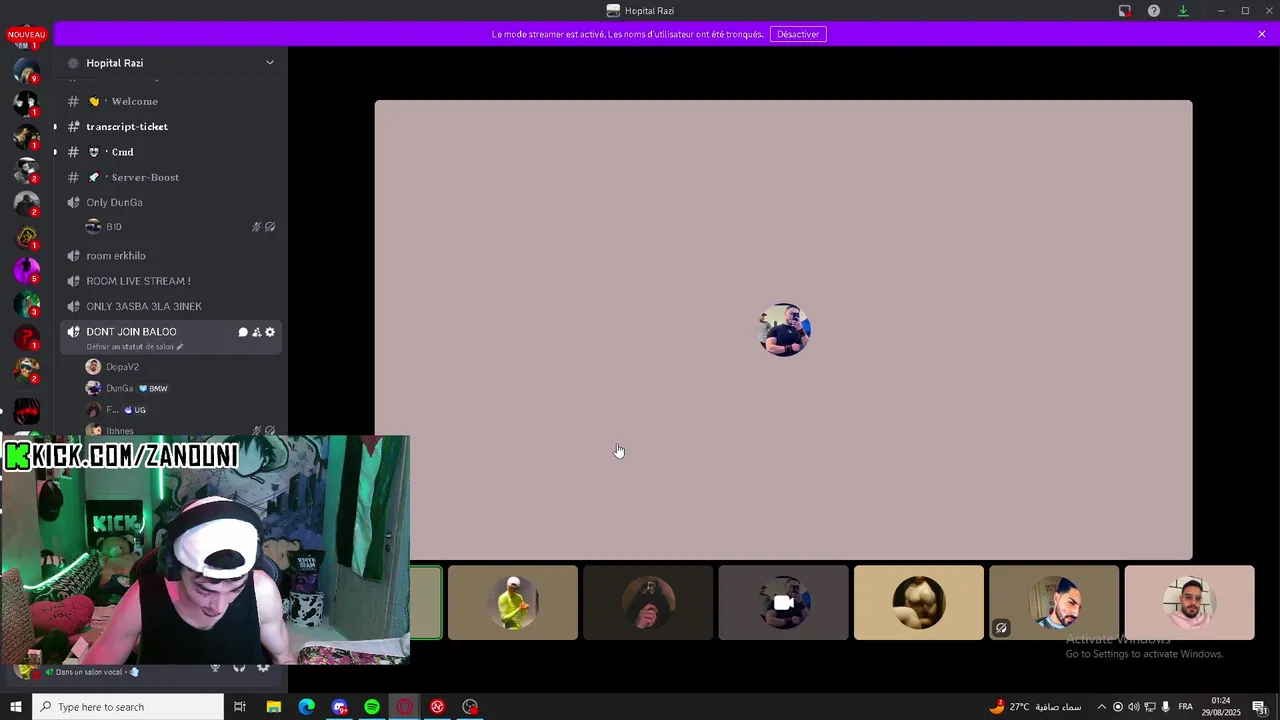The height and width of the screenshot is (720, 1280).
Task: Click deafened icon on bearded participant tile
Action: pyautogui.click(x=1001, y=628)
